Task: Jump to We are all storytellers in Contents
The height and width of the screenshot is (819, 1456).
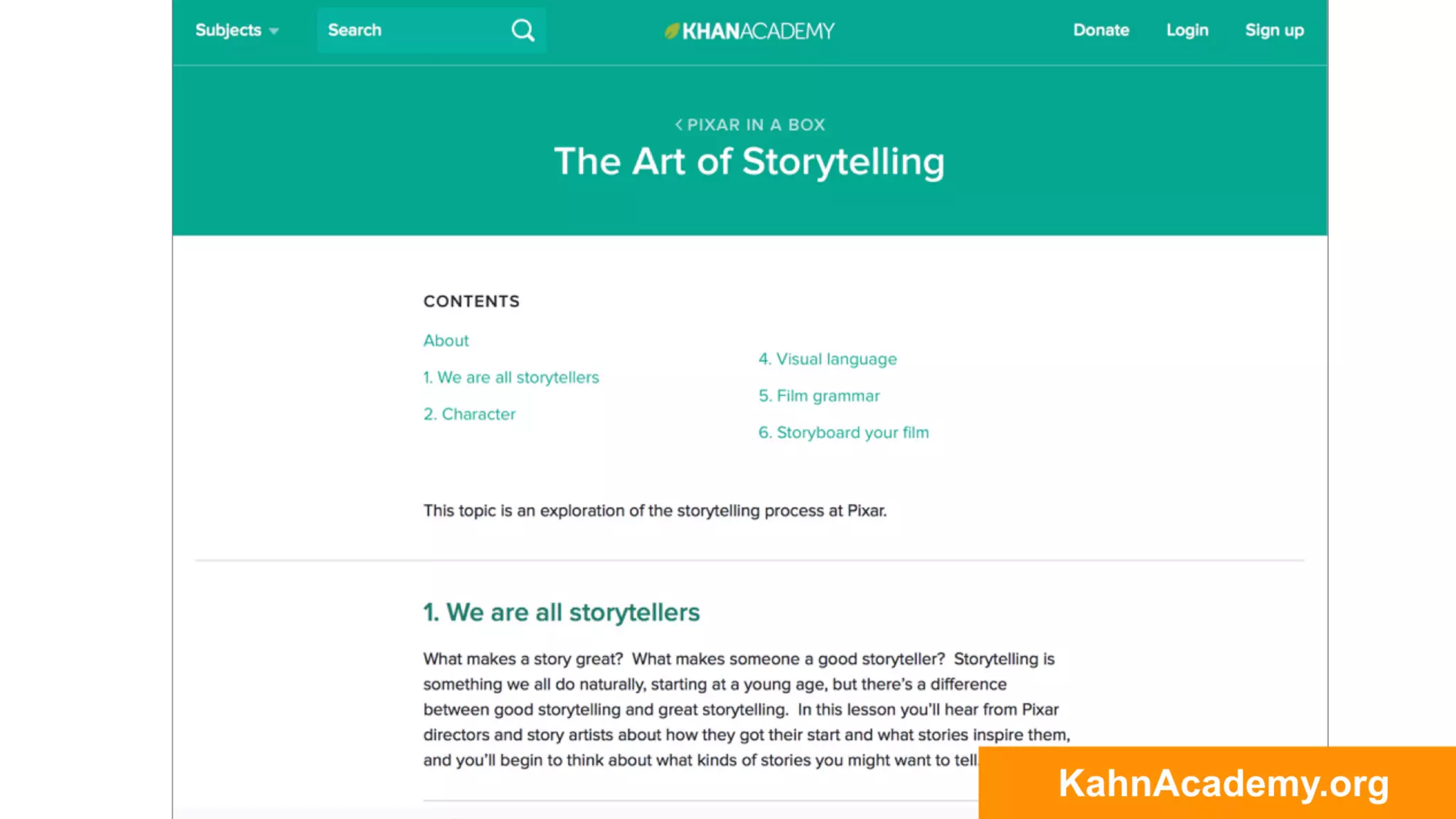Action: pyautogui.click(x=511, y=378)
